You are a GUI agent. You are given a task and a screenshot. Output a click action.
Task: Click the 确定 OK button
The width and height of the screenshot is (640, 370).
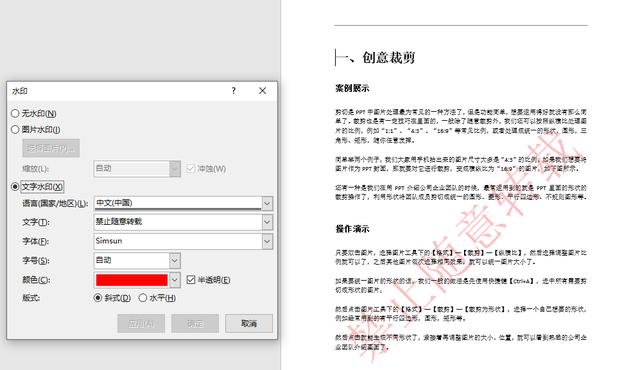(x=195, y=323)
